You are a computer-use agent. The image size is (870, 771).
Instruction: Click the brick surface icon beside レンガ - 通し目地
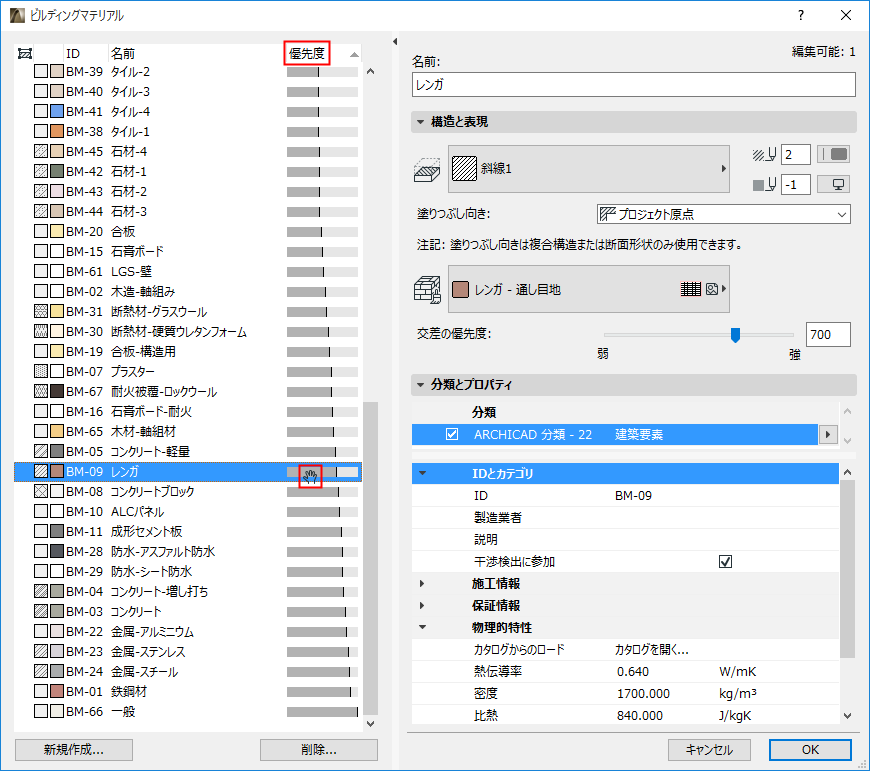click(x=427, y=290)
